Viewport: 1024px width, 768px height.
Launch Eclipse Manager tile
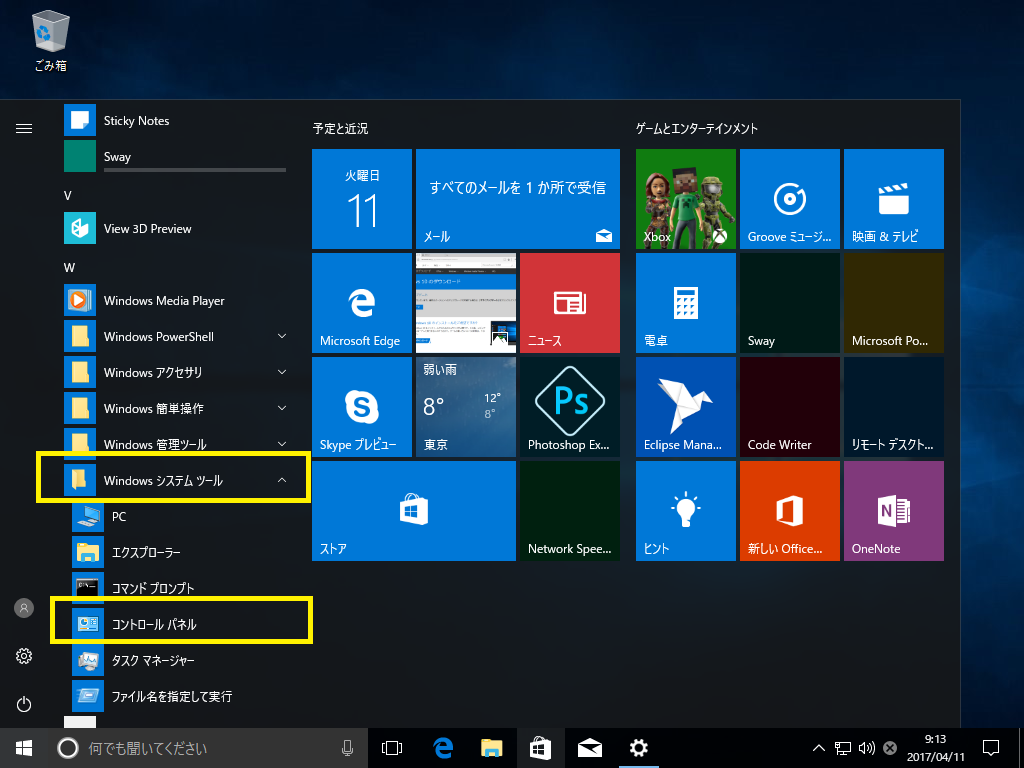(x=686, y=407)
